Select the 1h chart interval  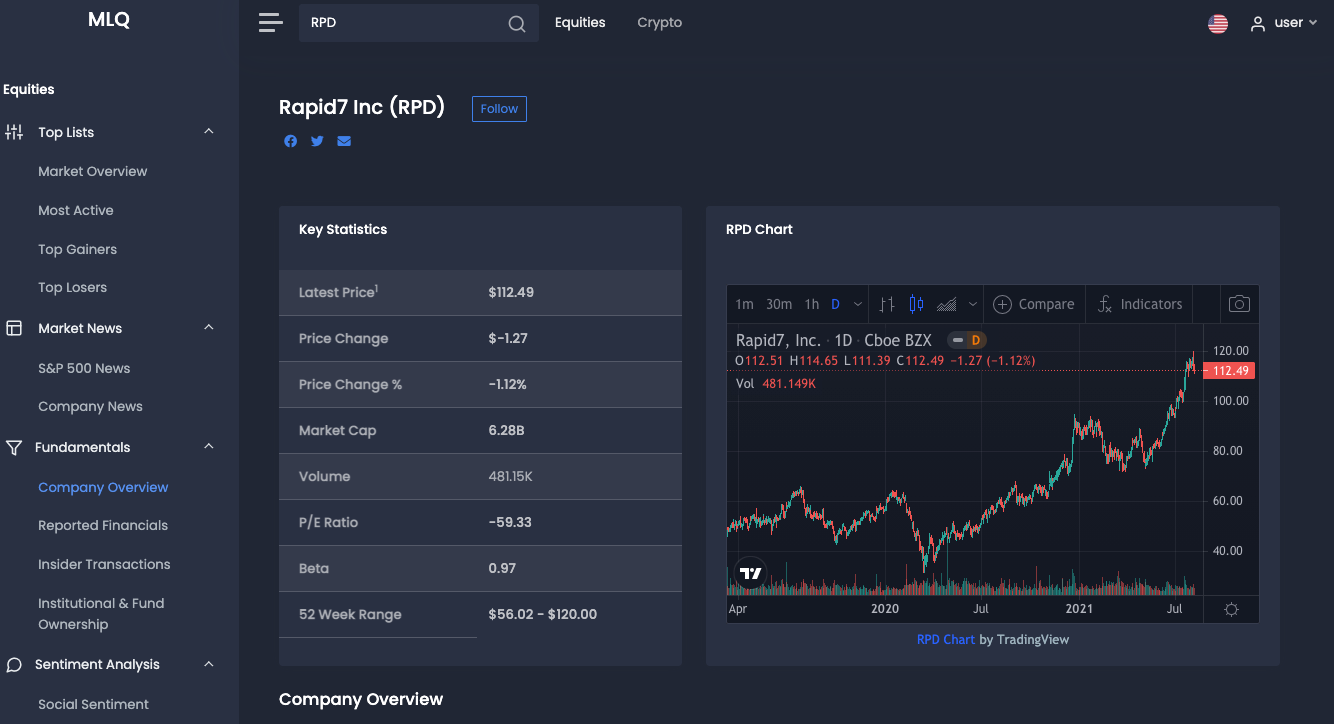tap(812, 304)
